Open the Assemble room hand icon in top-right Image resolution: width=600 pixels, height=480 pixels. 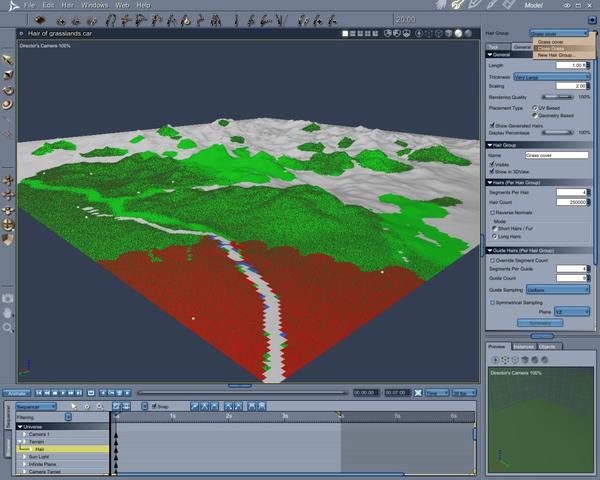pos(440,5)
